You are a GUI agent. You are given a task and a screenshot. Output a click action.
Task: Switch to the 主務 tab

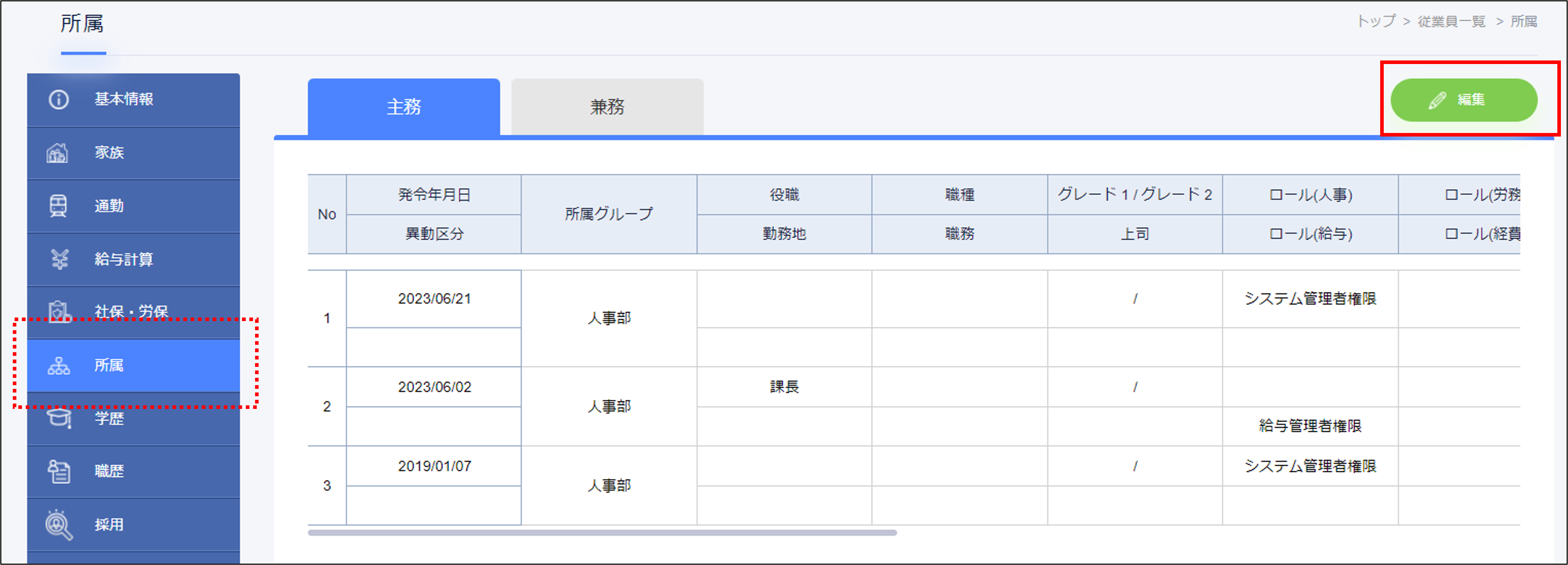[404, 107]
